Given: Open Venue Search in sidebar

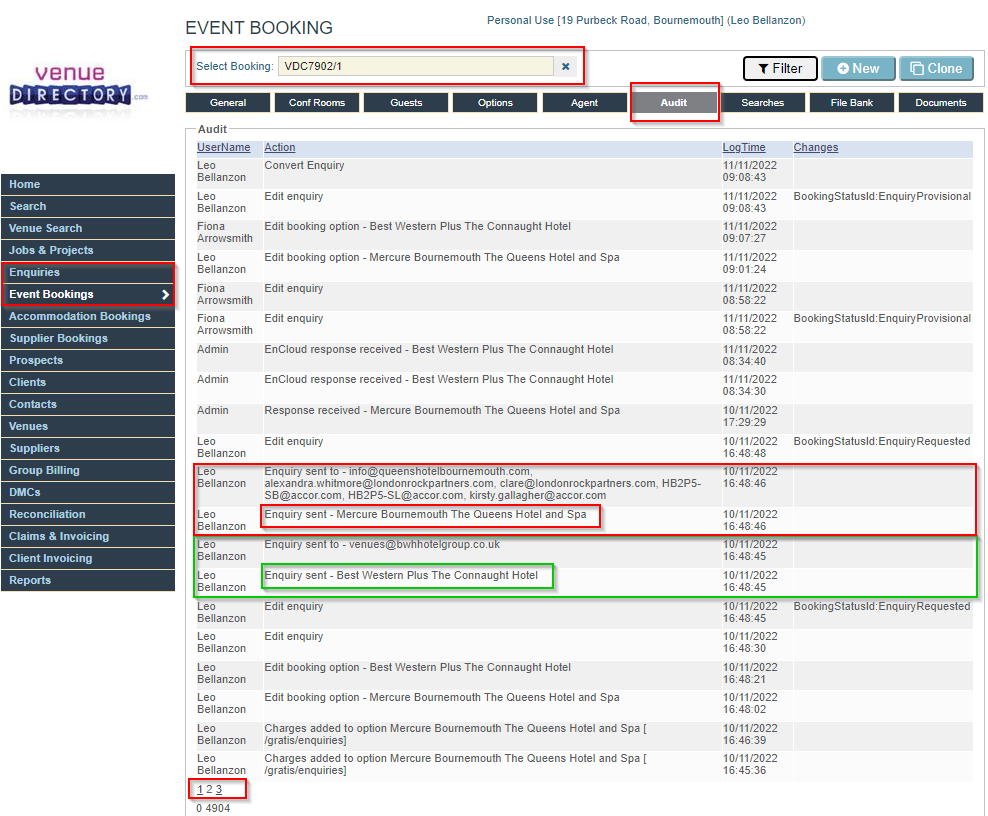Looking at the screenshot, I should [88, 229].
